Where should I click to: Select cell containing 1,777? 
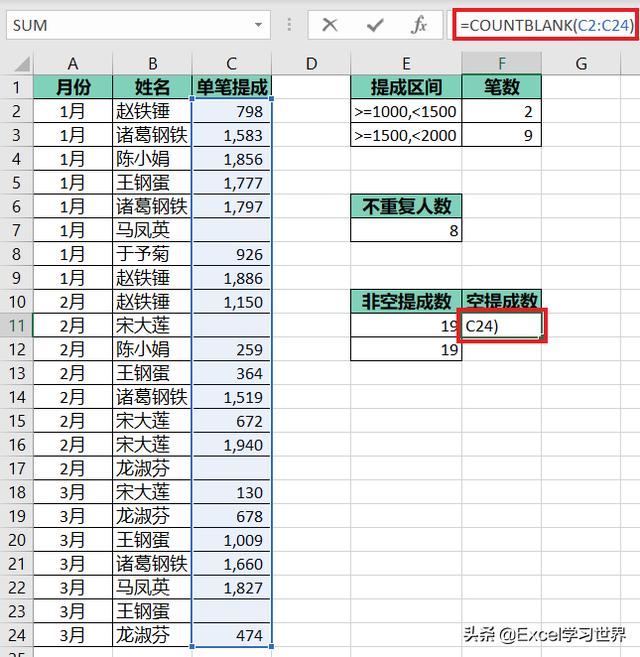pyautogui.click(x=232, y=183)
